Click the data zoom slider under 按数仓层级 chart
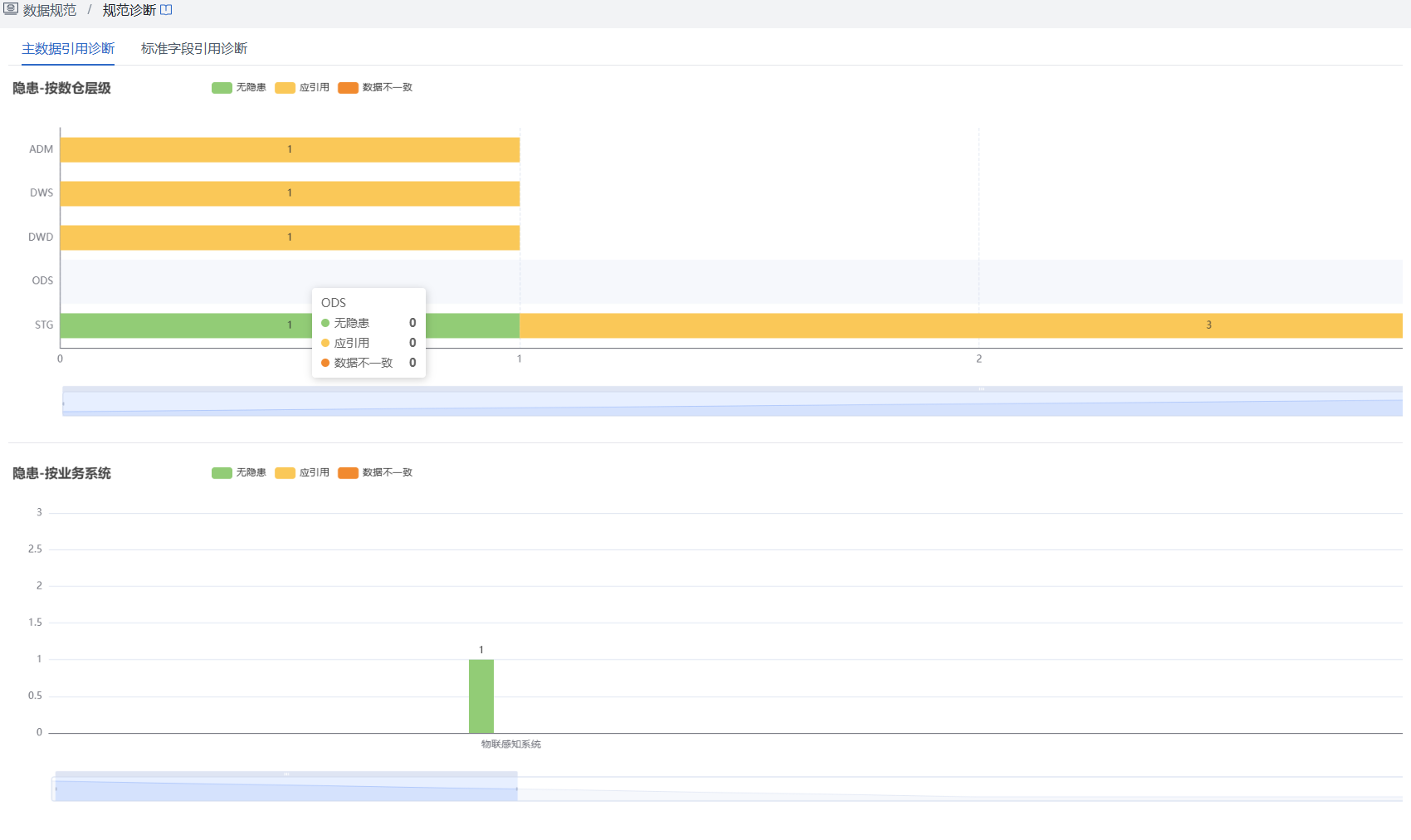This screenshot has height=840, width=1411. (732, 401)
